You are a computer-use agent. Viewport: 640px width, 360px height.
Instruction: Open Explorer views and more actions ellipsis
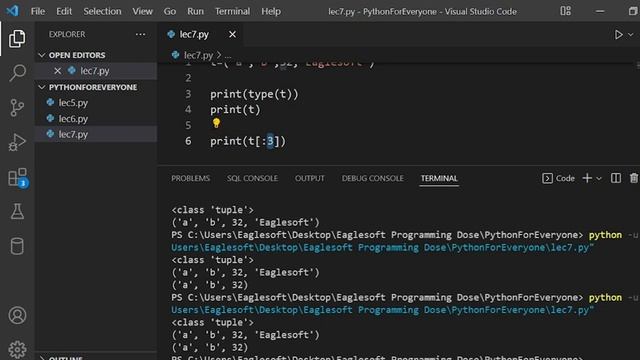click(x=140, y=34)
